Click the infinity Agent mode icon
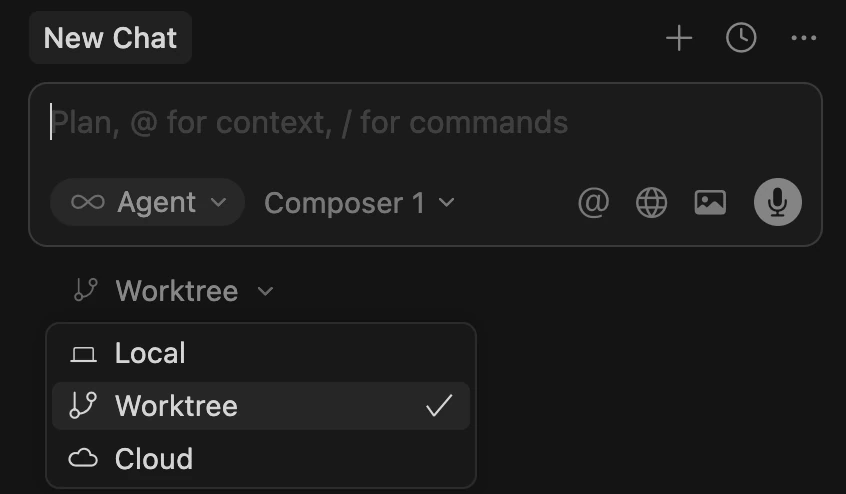The image size is (846, 494). tap(88, 203)
